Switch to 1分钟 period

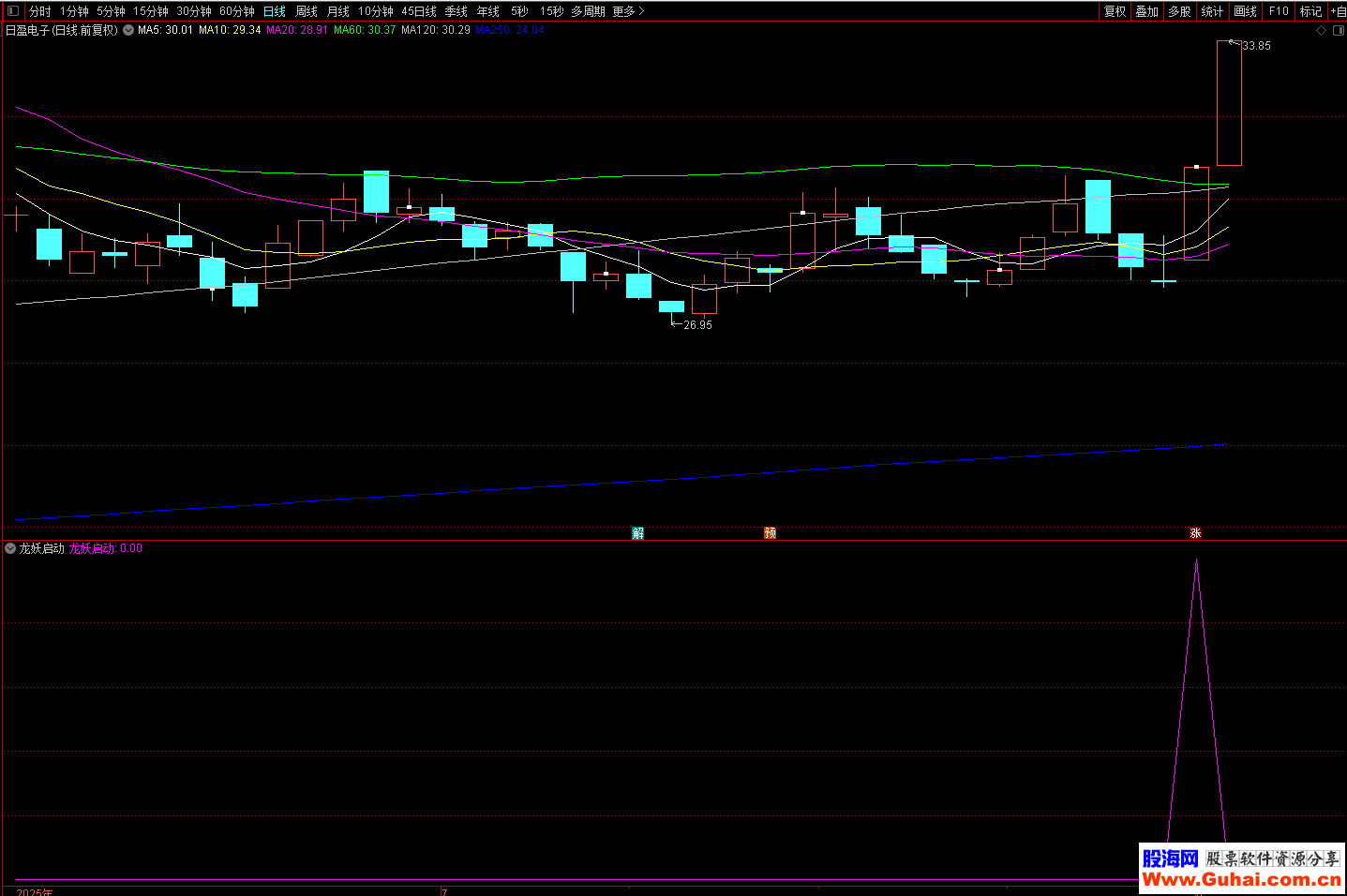pos(74,11)
